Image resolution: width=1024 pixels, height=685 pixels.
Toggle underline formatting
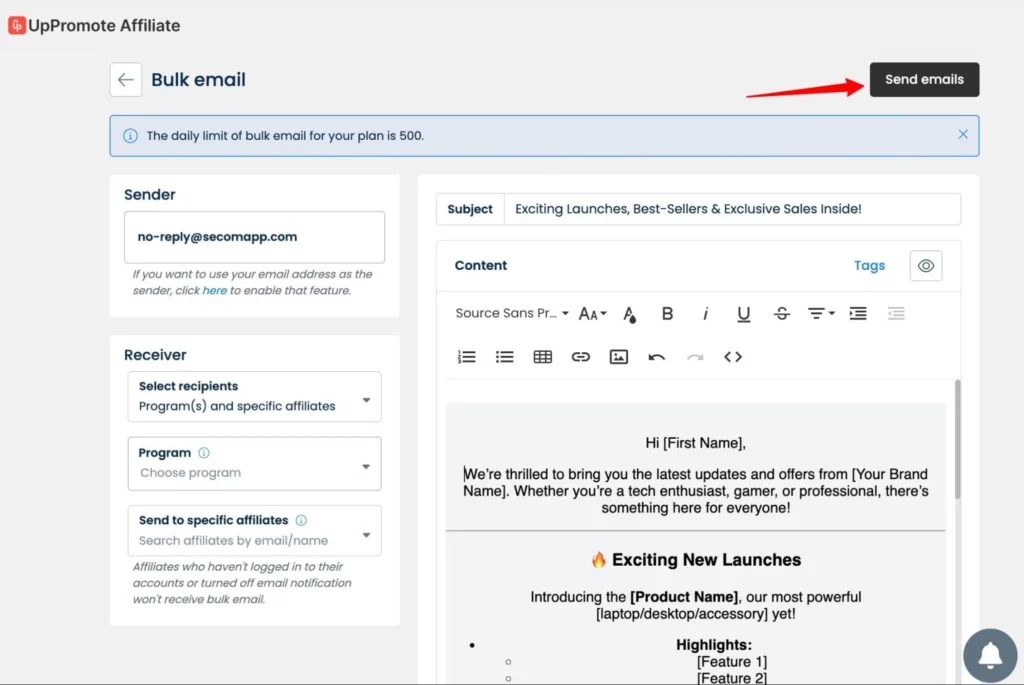[x=743, y=314]
